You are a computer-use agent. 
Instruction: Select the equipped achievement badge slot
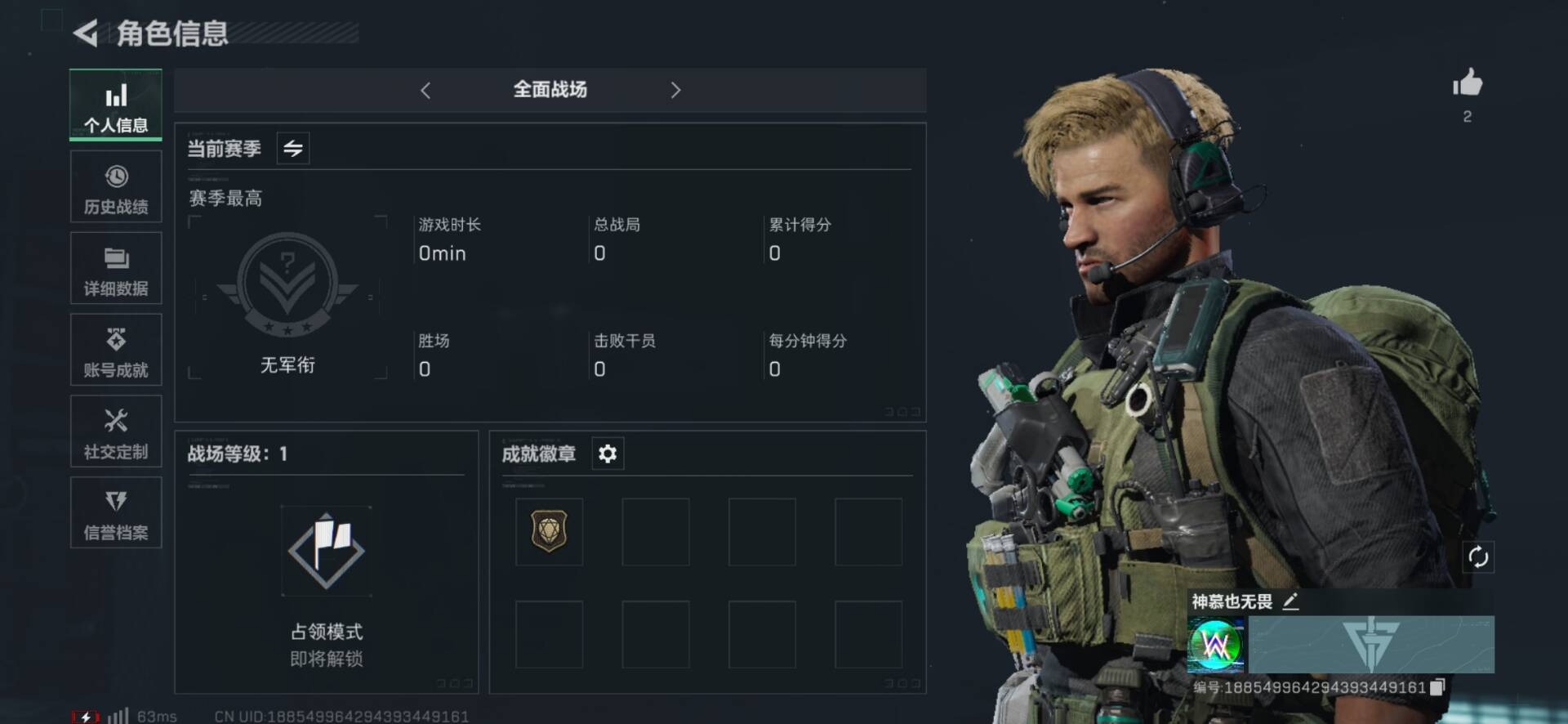[550, 532]
